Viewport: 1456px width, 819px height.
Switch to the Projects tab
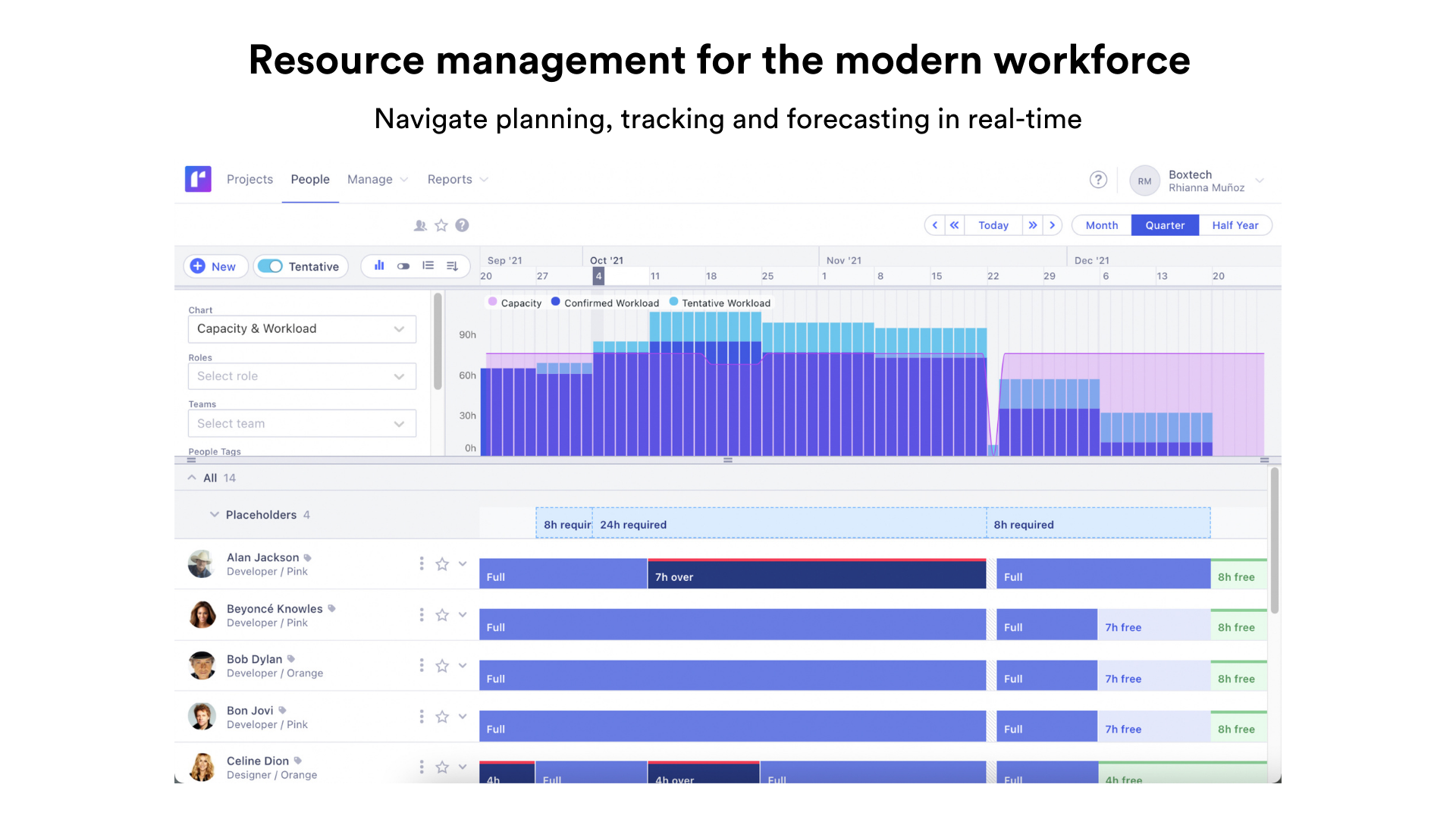(x=249, y=179)
